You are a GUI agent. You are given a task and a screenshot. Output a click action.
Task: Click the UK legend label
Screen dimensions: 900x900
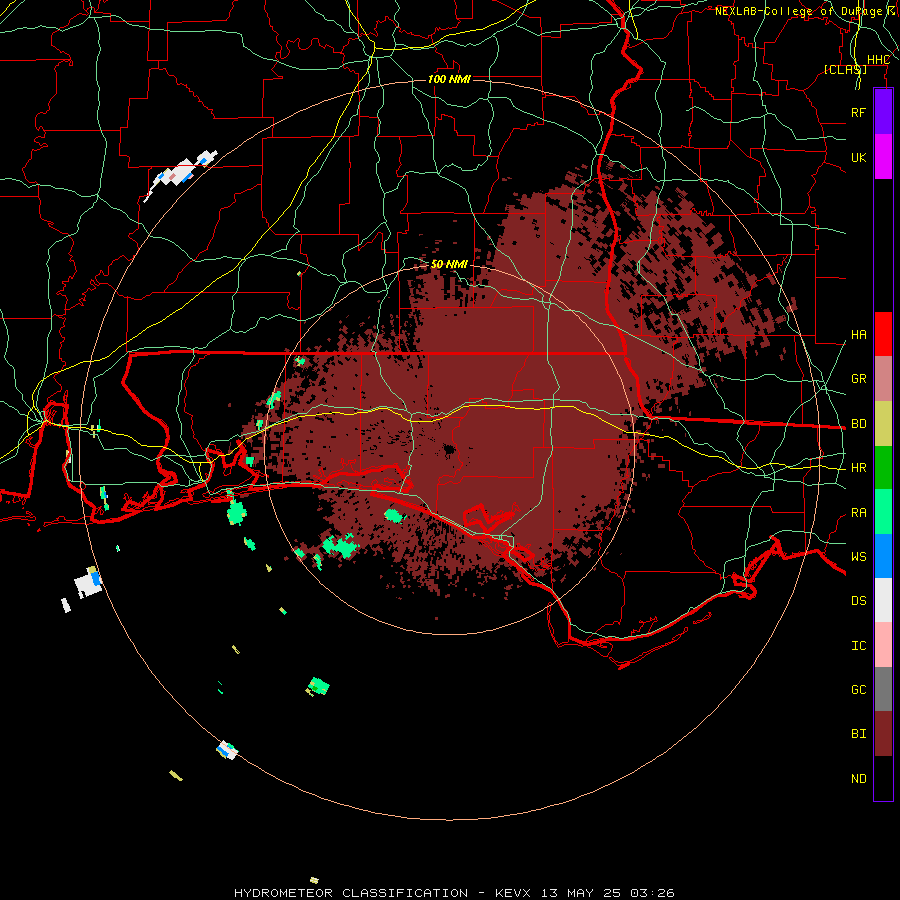click(x=858, y=157)
